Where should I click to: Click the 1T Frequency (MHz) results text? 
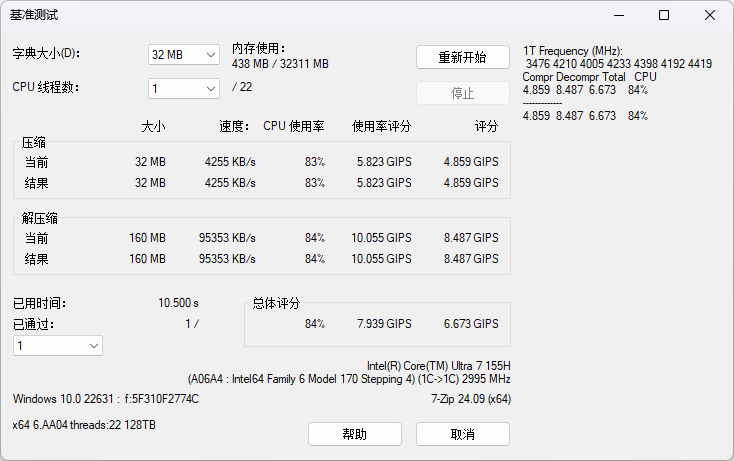pos(572,51)
